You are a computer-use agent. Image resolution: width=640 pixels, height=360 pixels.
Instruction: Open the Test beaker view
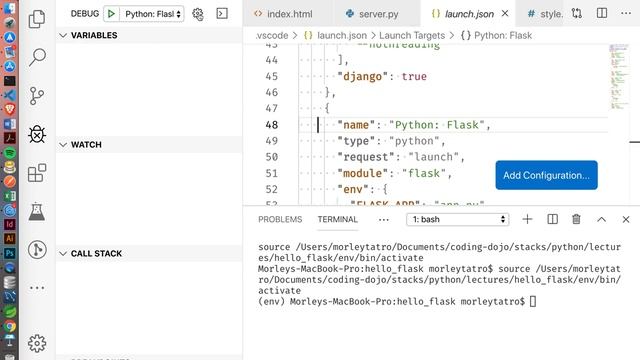pos(37,211)
